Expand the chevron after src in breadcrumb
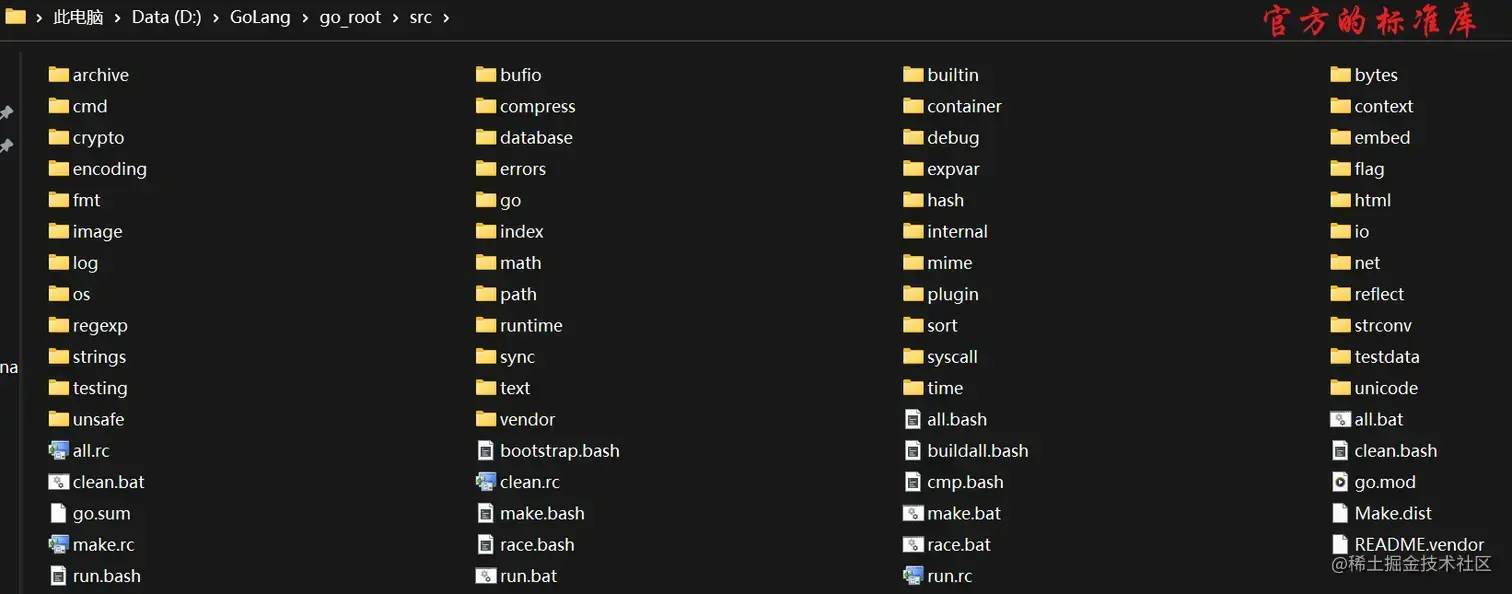 tap(445, 18)
